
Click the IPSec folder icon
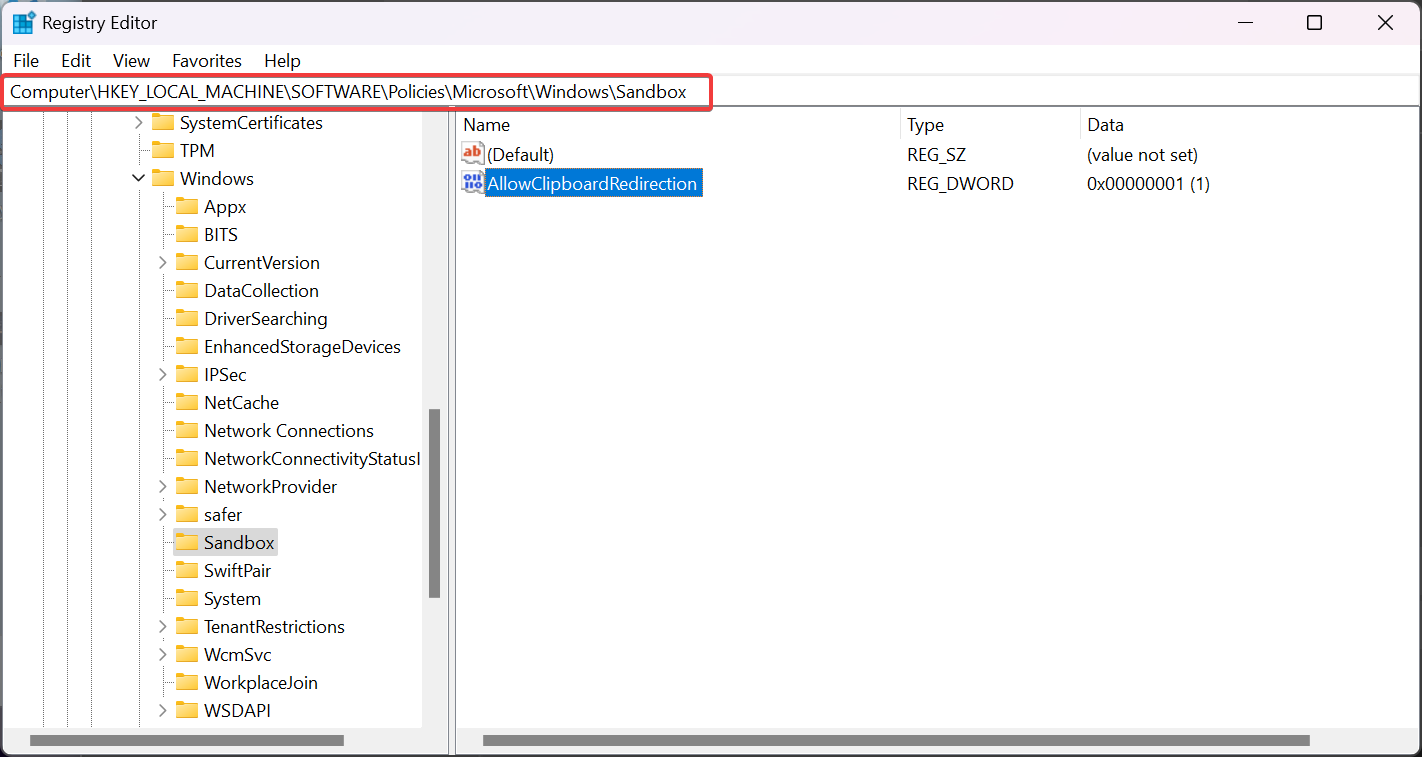pos(187,375)
